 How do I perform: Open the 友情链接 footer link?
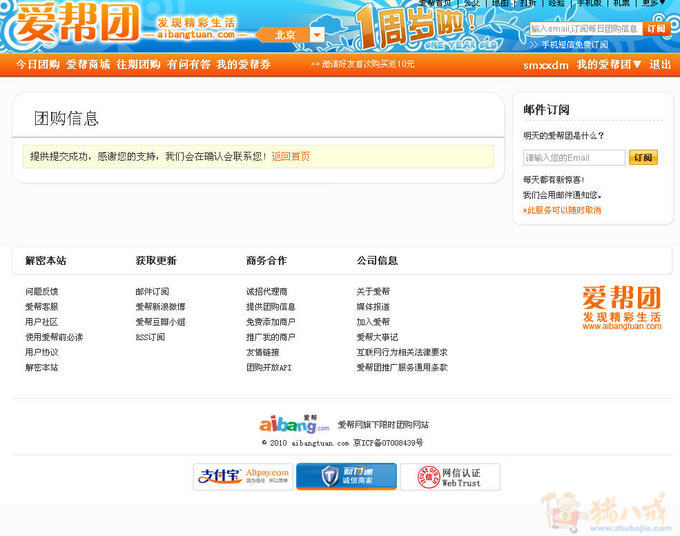pos(263,352)
